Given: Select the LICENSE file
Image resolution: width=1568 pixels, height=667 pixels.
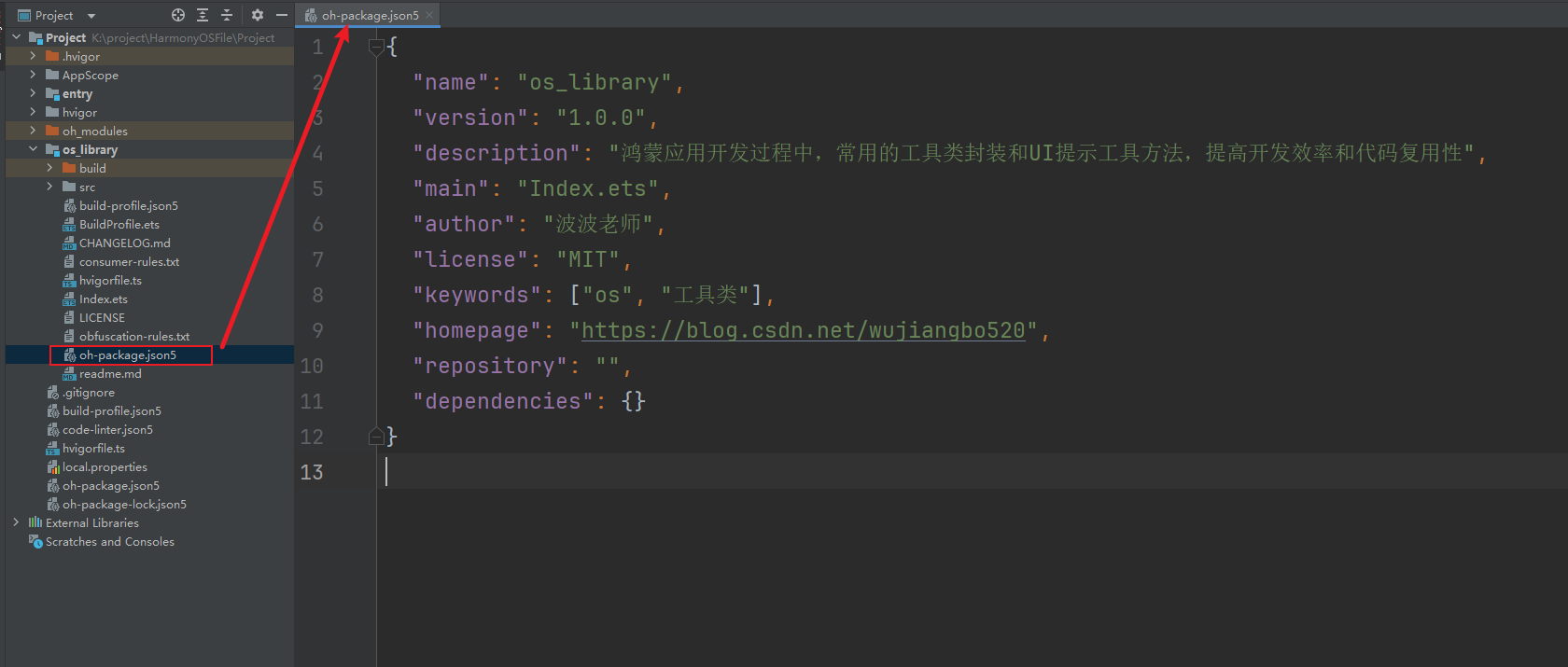Looking at the screenshot, I should [102, 317].
